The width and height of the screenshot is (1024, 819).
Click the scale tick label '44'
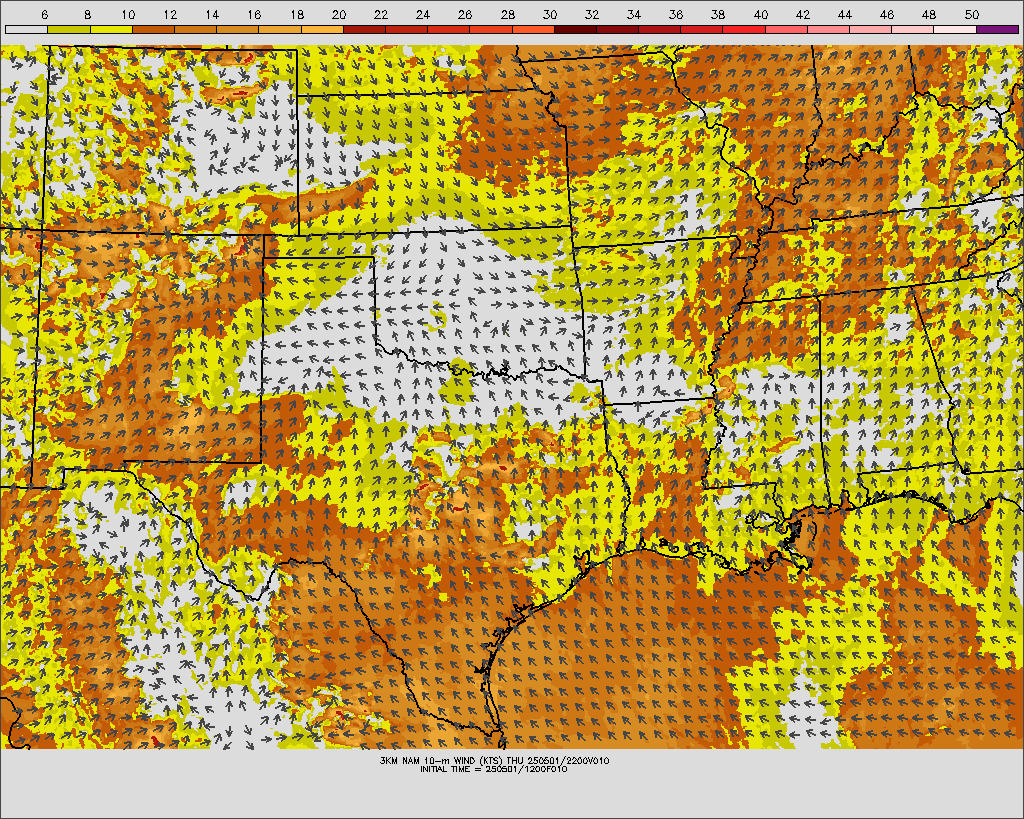[844, 14]
